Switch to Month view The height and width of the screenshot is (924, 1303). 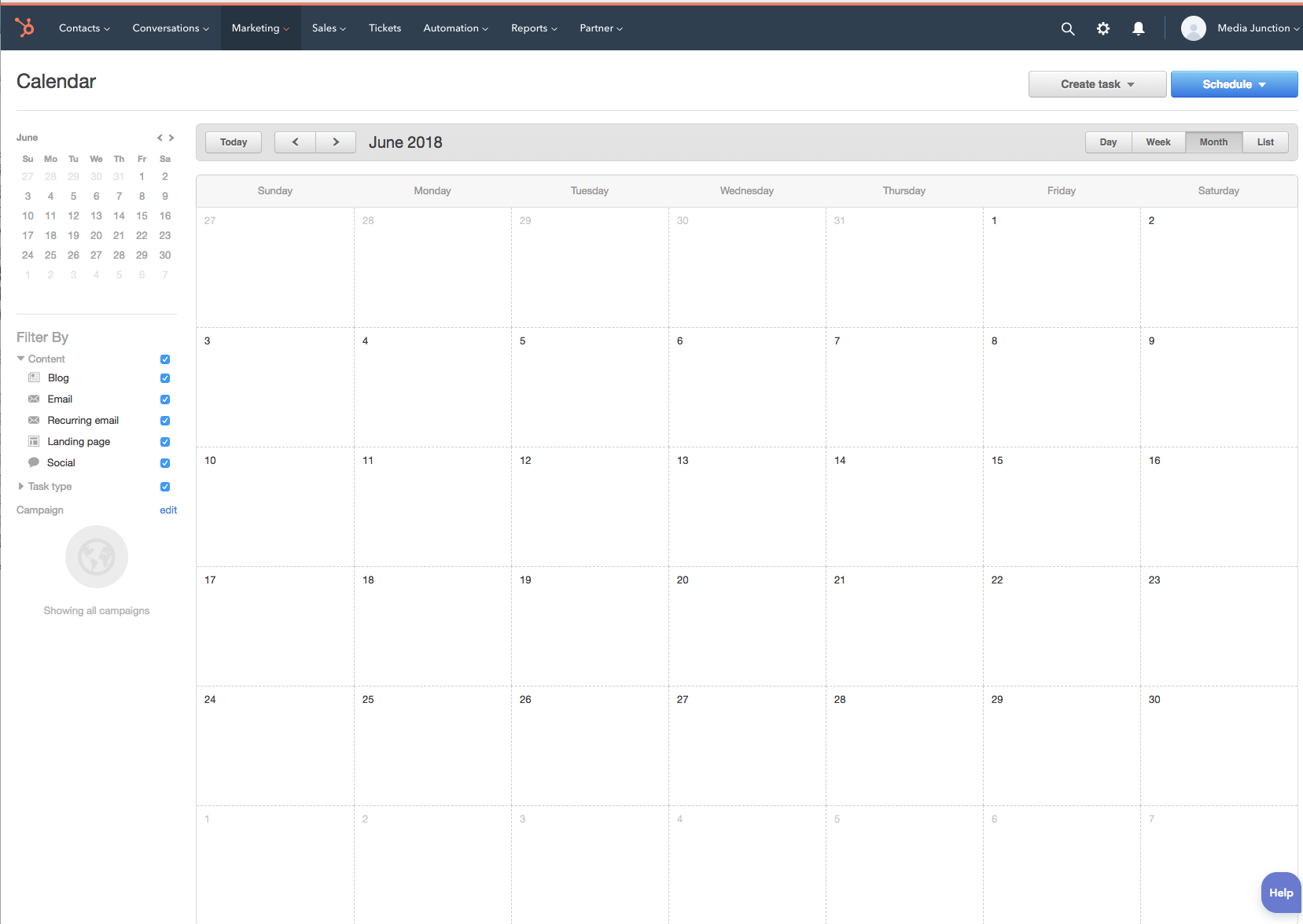(1213, 142)
